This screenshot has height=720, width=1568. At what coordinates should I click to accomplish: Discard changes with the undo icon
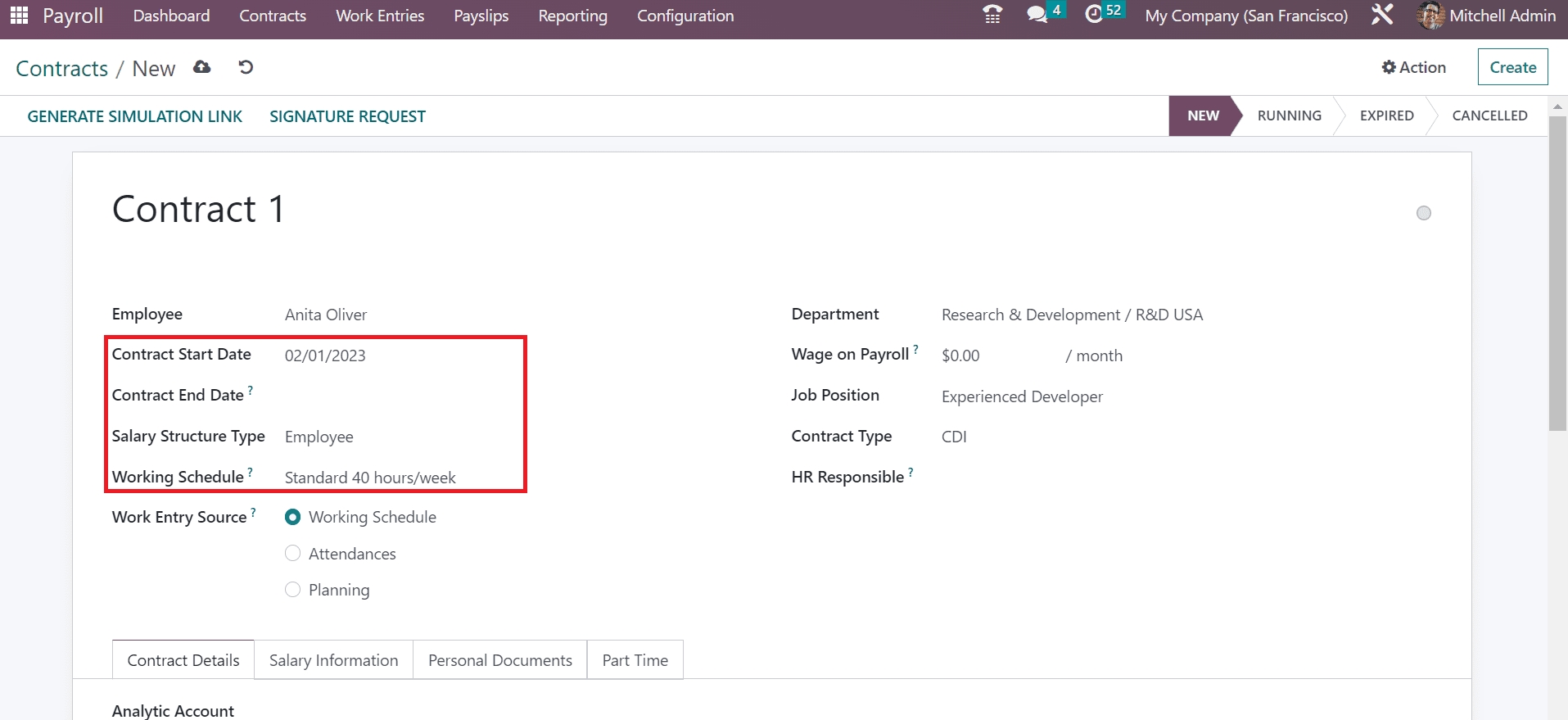tap(246, 68)
